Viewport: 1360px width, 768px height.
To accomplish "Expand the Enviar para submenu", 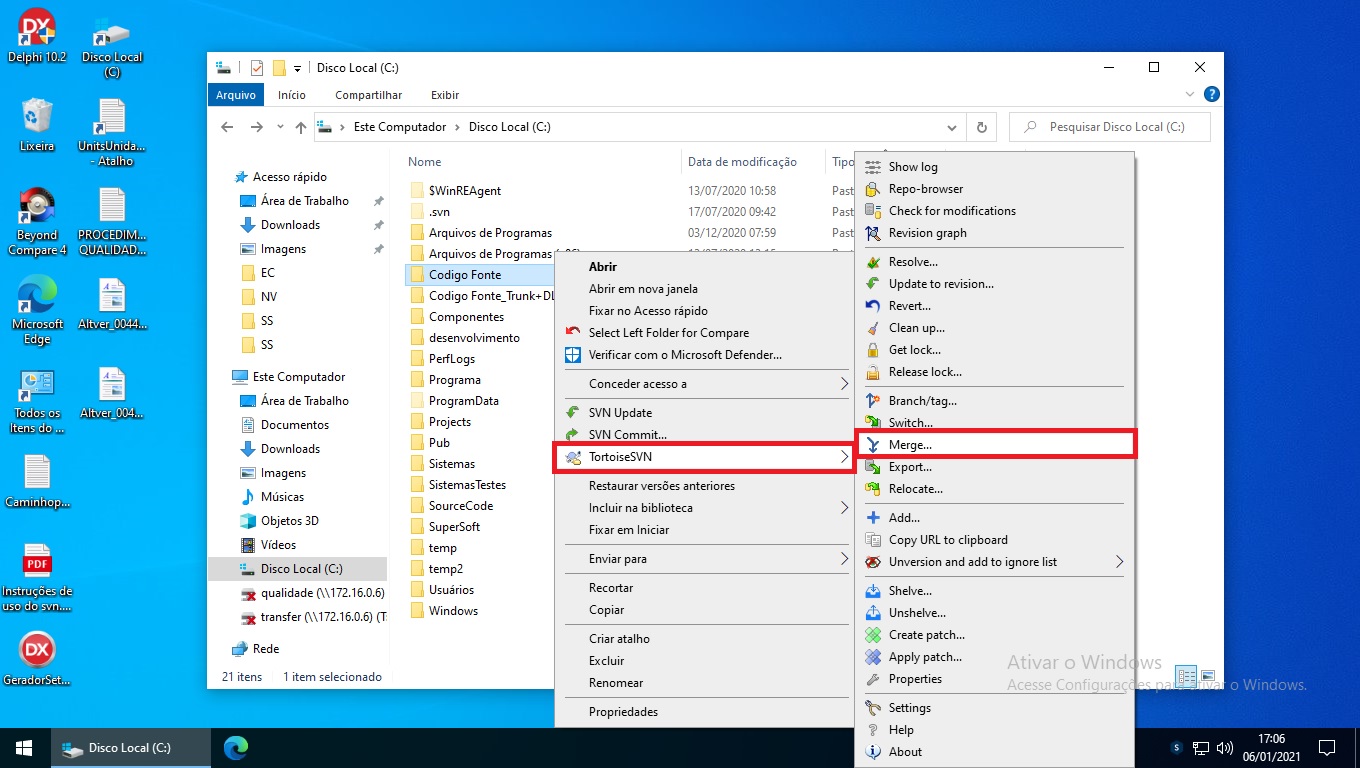I will pos(843,559).
